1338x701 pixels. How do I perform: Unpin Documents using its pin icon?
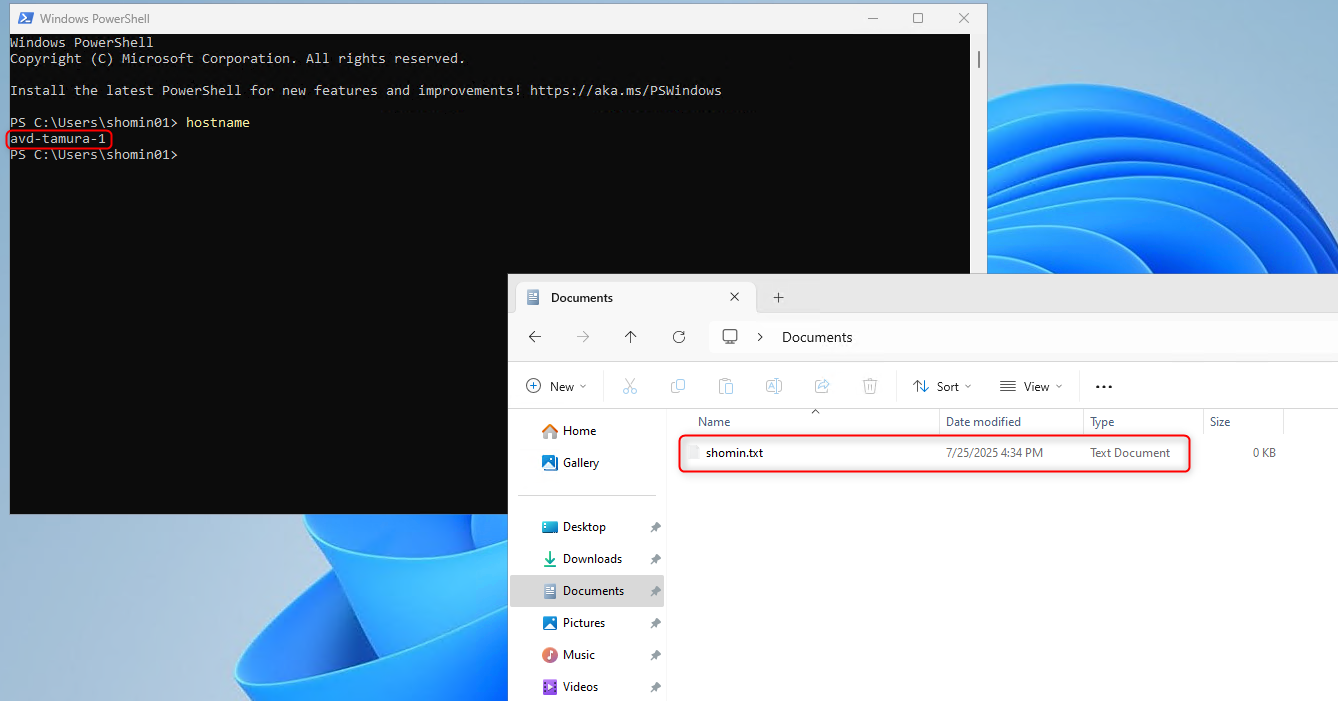(655, 591)
